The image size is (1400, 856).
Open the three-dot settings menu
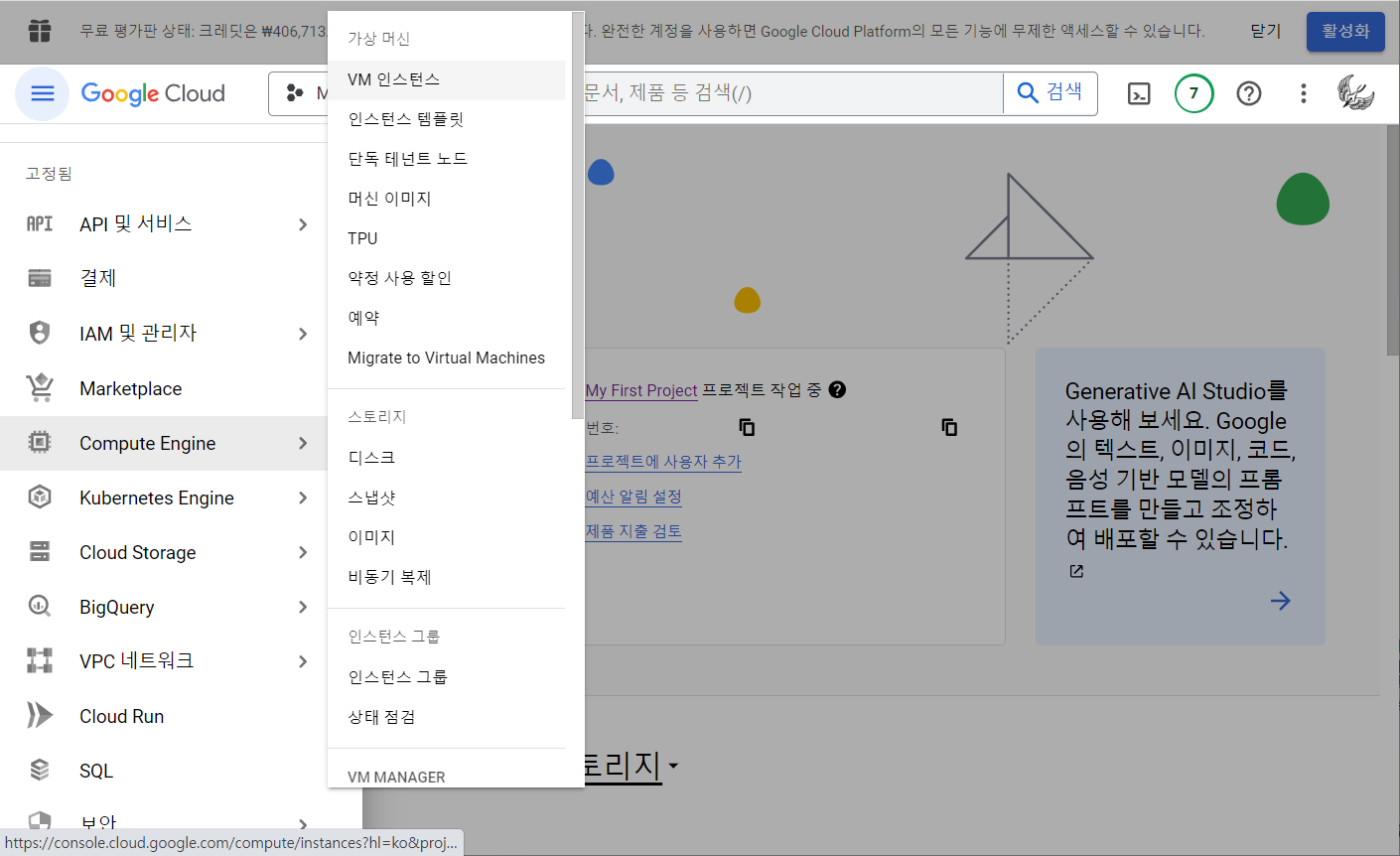tap(1304, 93)
